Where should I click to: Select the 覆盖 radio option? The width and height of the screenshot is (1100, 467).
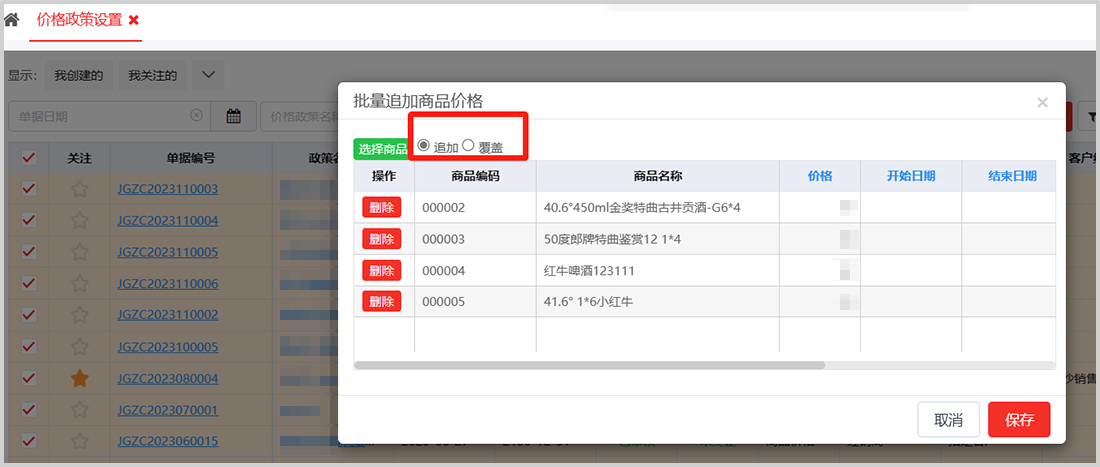[x=468, y=146]
